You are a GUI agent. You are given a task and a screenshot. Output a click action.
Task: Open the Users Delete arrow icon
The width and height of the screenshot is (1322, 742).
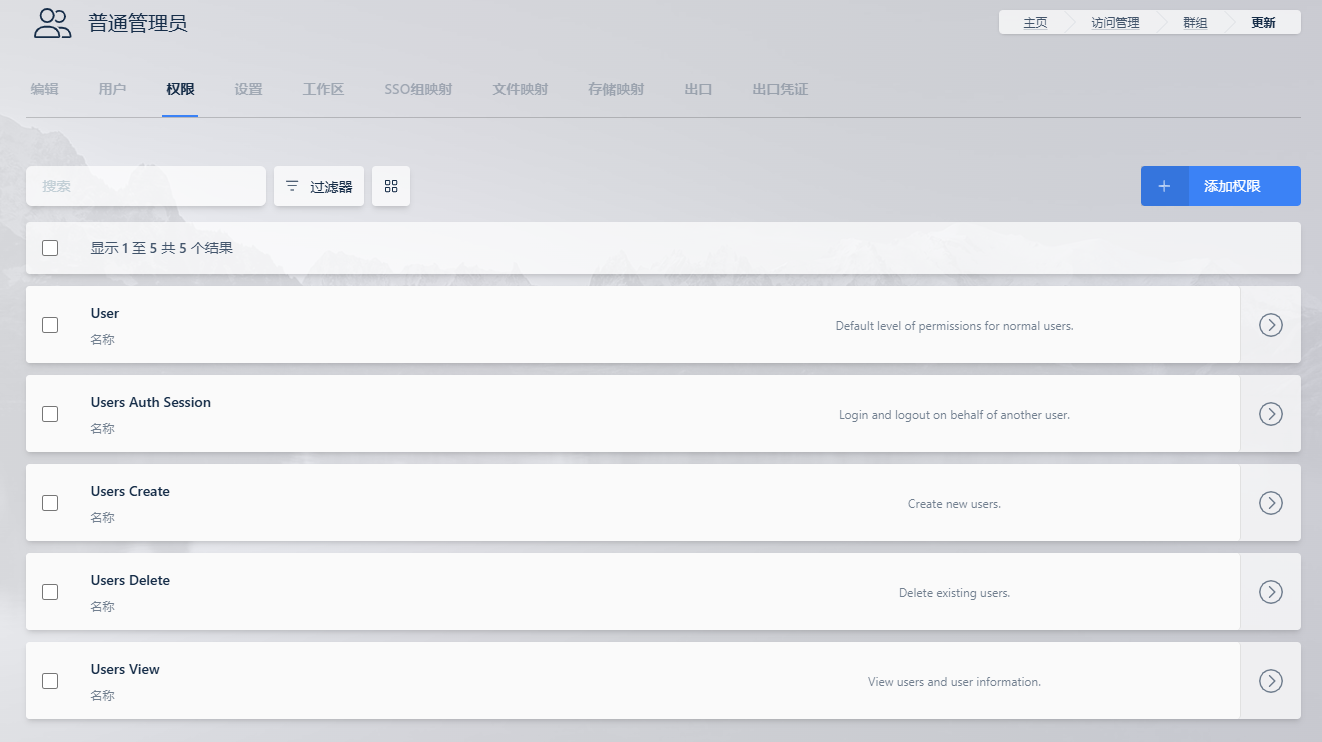(x=1271, y=592)
